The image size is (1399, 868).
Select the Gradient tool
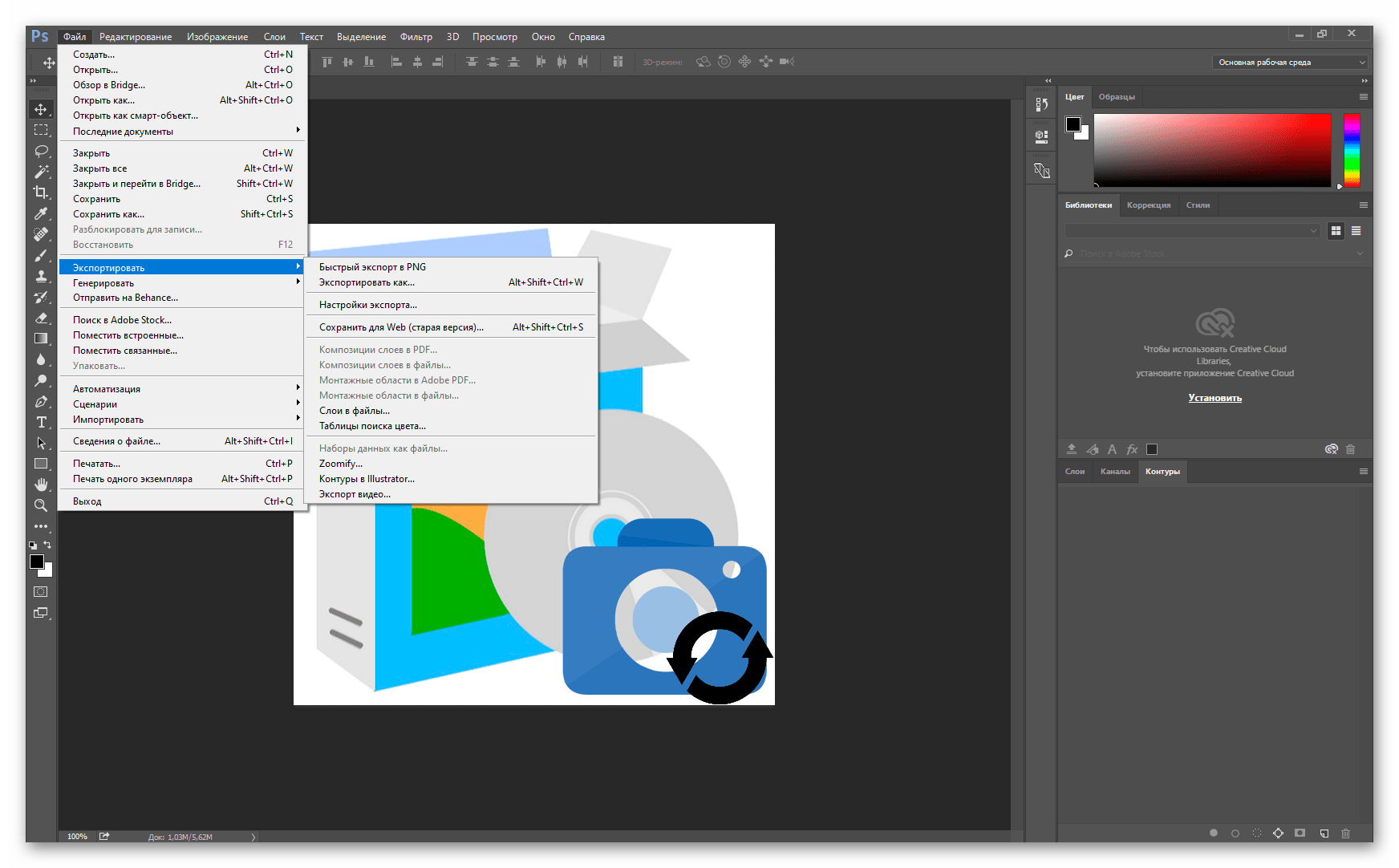[x=41, y=339]
